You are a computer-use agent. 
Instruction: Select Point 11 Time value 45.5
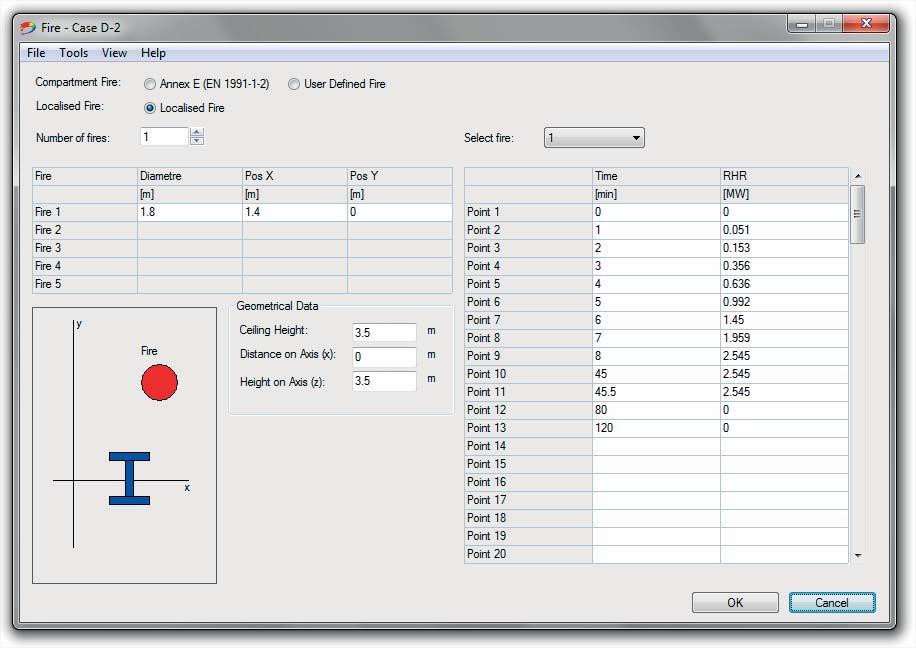(656, 393)
